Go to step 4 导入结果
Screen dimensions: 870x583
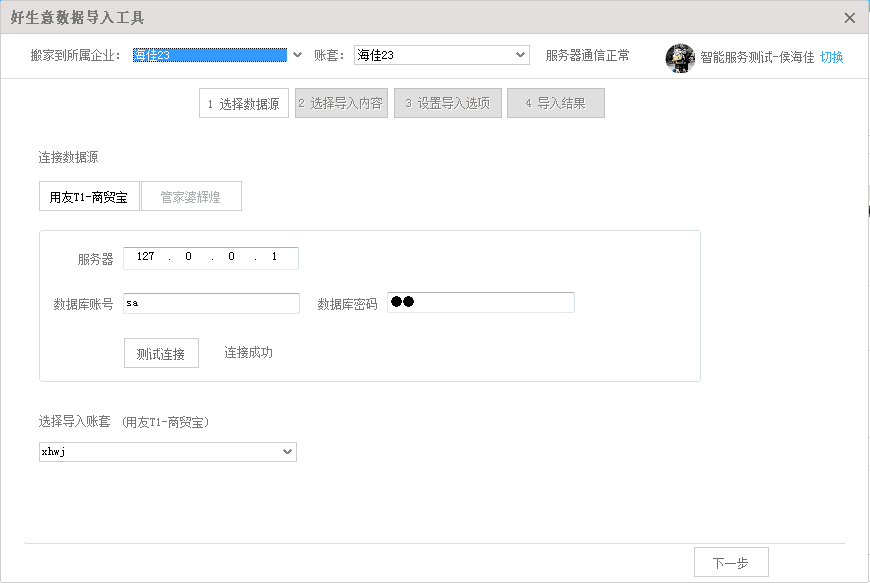[x=556, y=103]
